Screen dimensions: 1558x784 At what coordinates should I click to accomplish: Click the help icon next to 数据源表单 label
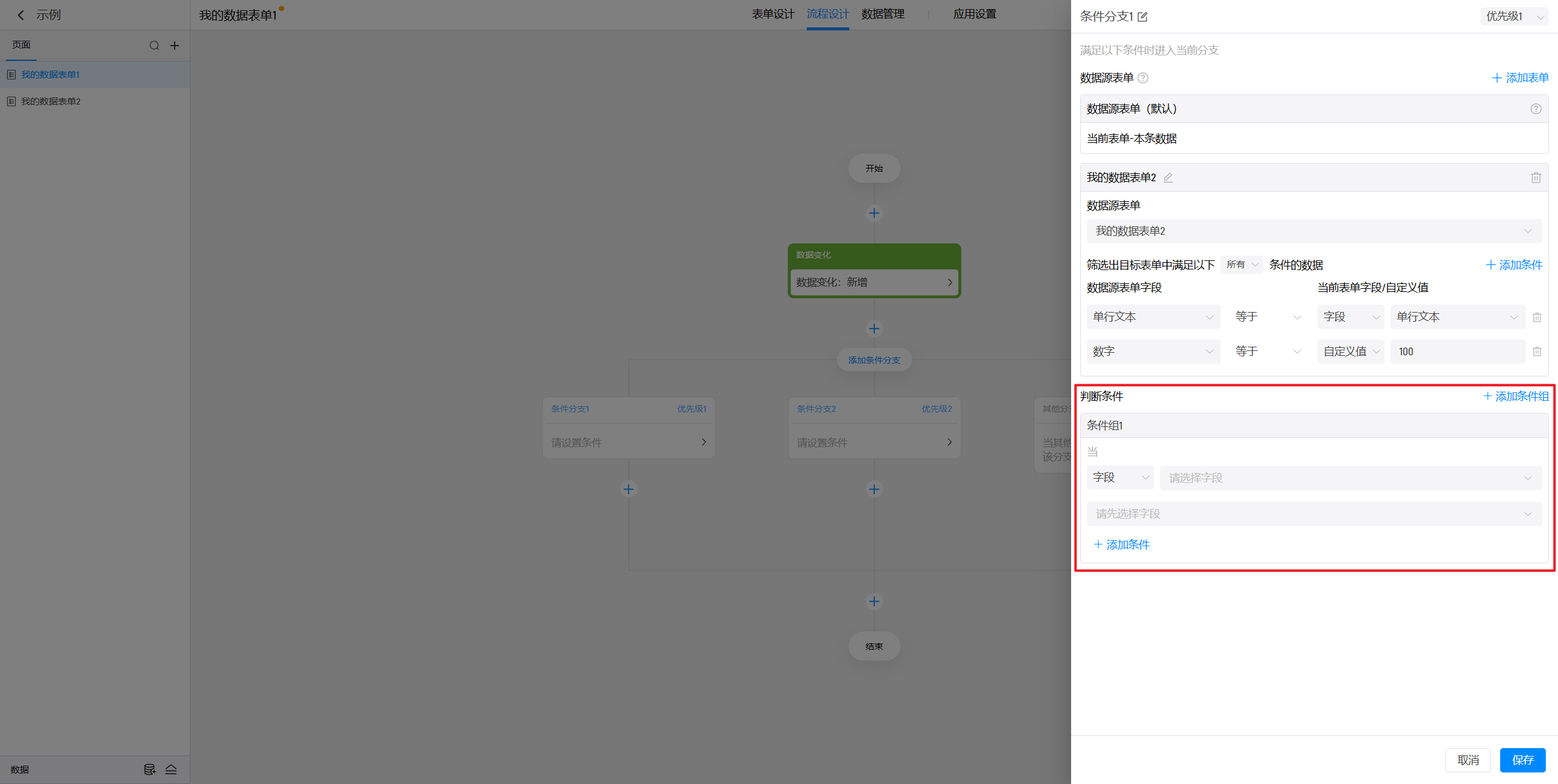(x=1143, y=78)
